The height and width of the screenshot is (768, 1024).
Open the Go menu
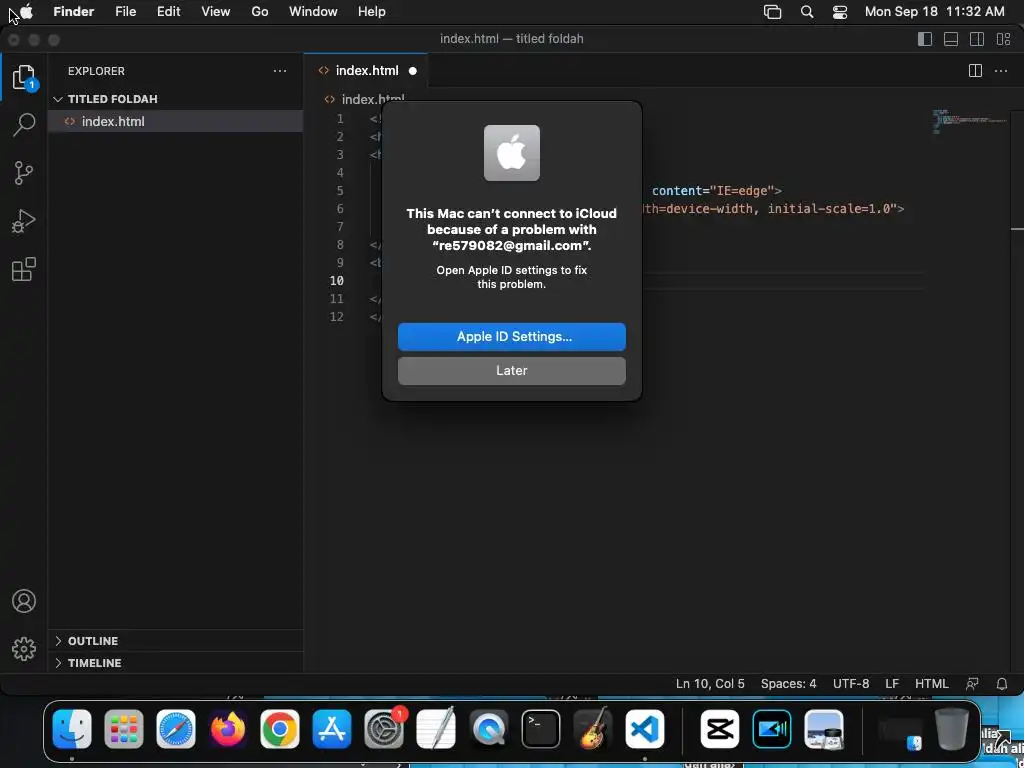click(260, 12)
